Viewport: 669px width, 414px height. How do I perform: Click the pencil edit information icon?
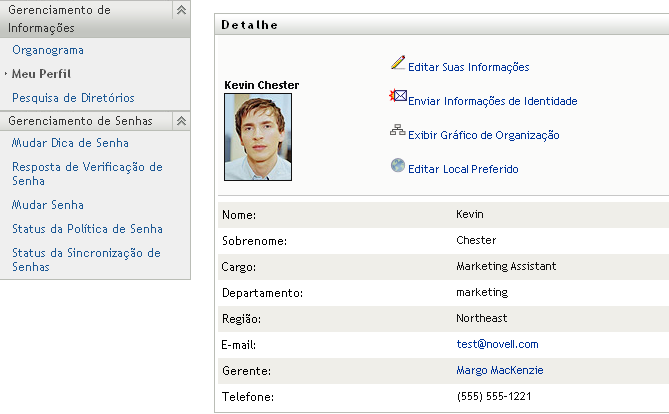click(398, 64)
